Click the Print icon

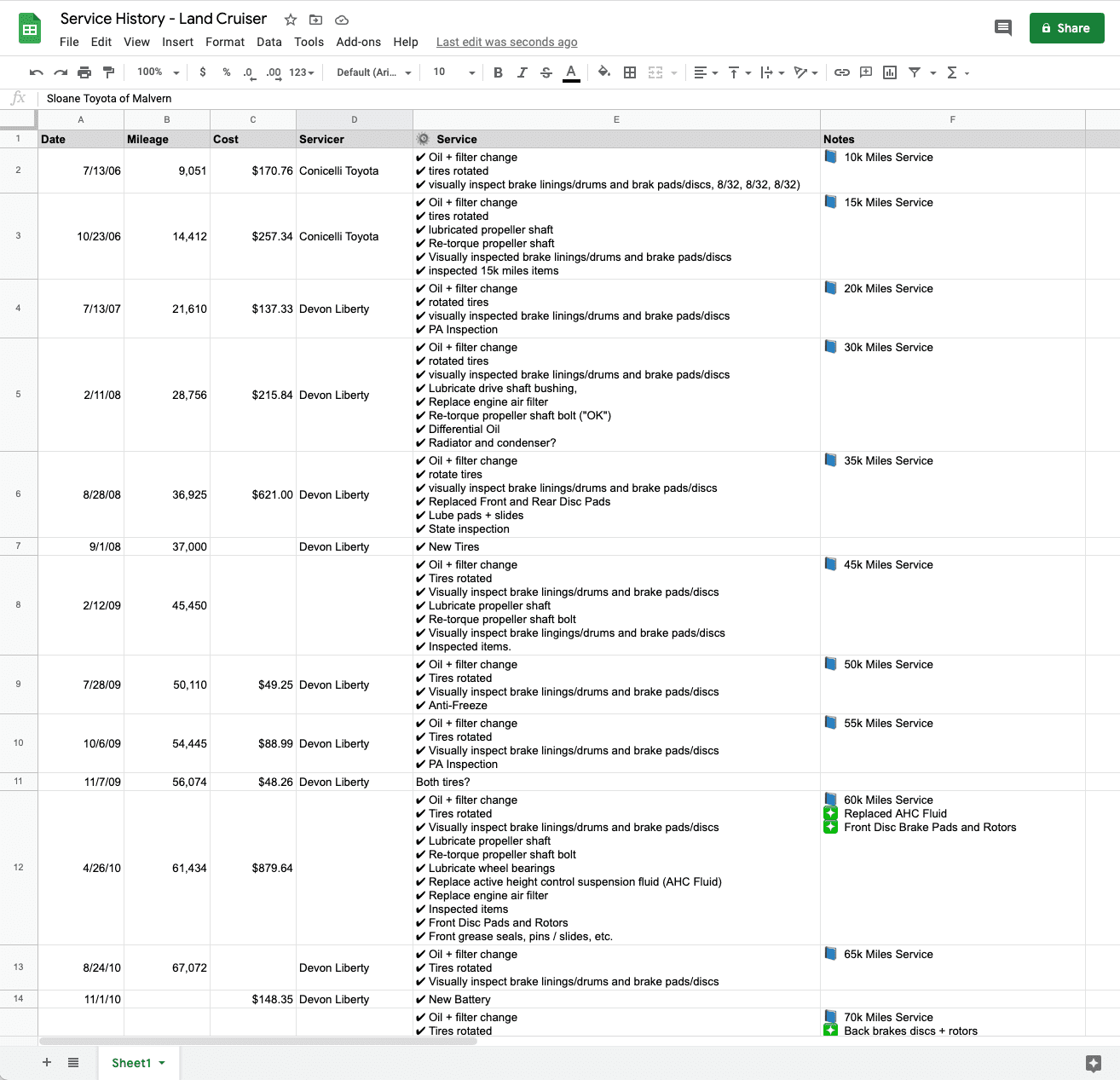coord(84,72)
